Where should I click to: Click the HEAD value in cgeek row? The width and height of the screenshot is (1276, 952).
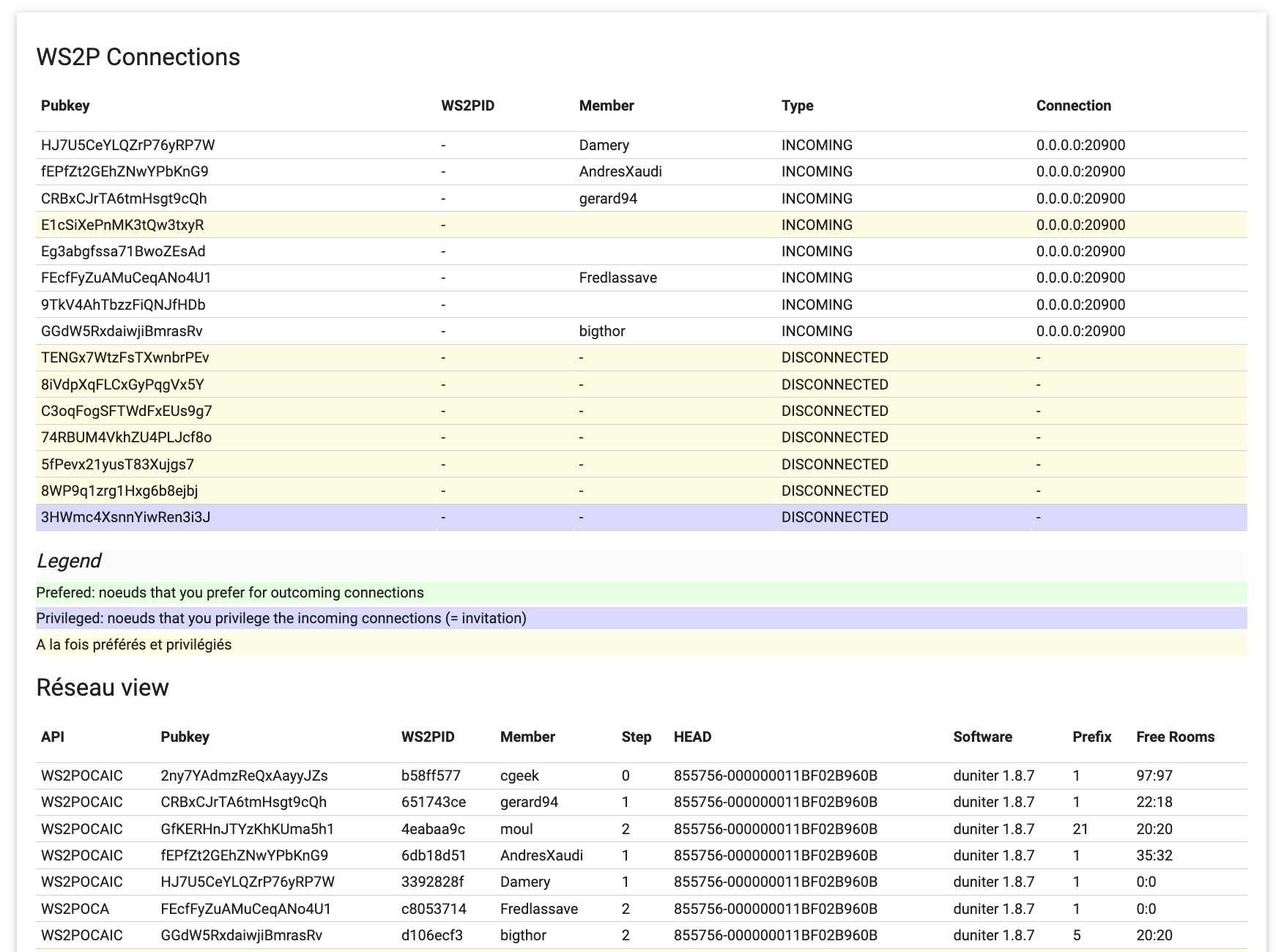pyautogui.click(x=775, y=776)
